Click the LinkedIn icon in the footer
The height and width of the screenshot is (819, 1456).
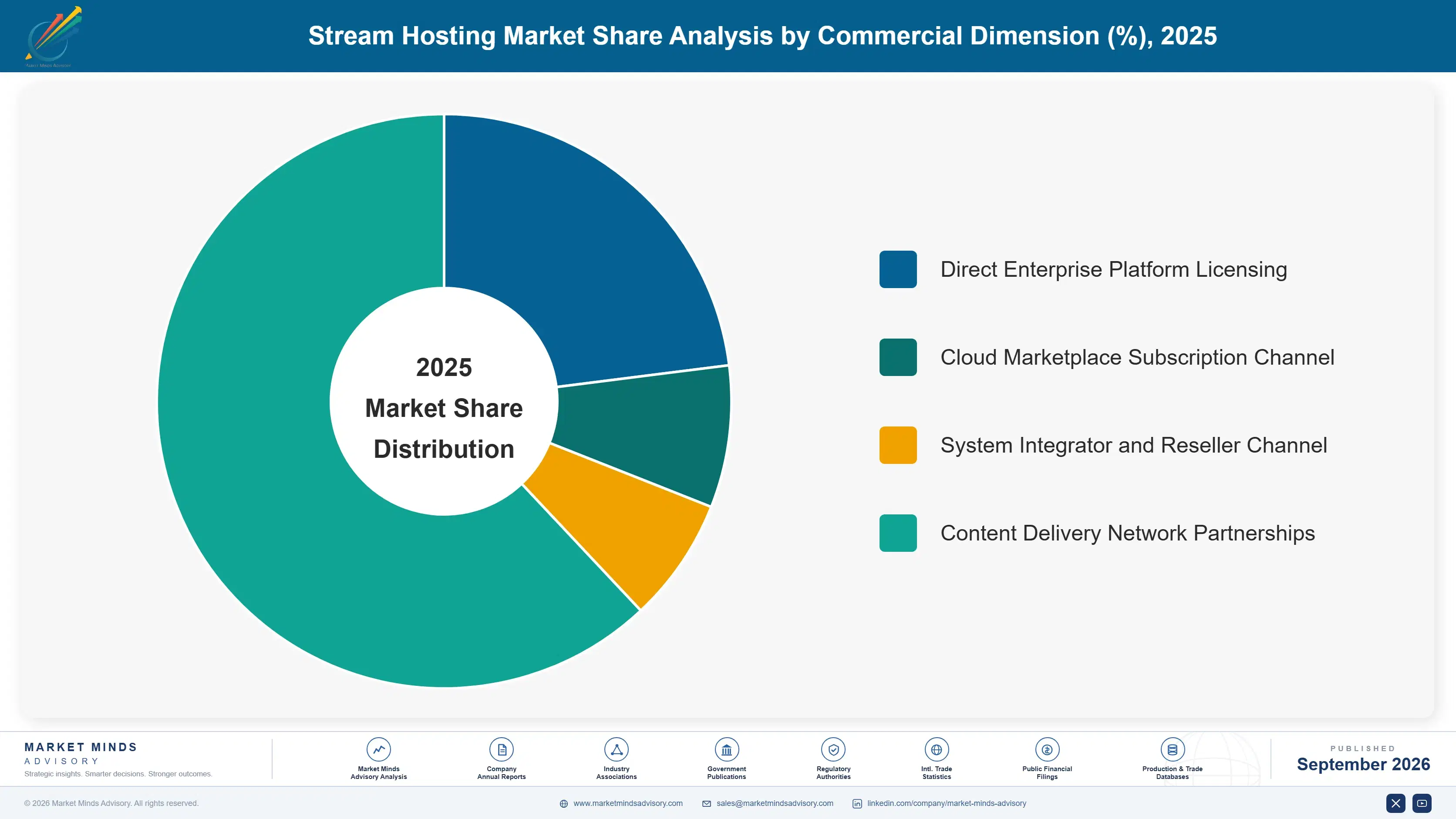[x=857, y=804]
